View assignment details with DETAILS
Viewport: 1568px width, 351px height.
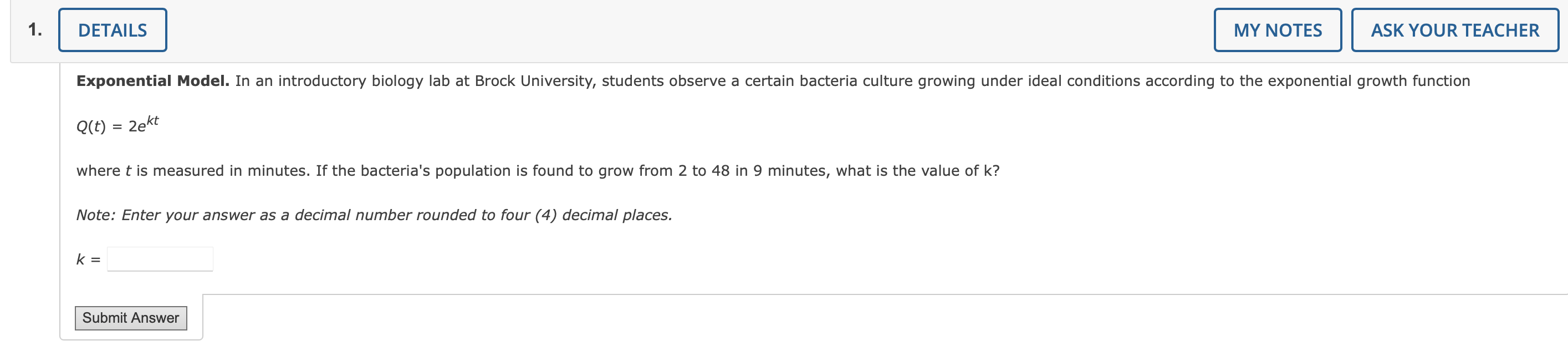point(112,29)
